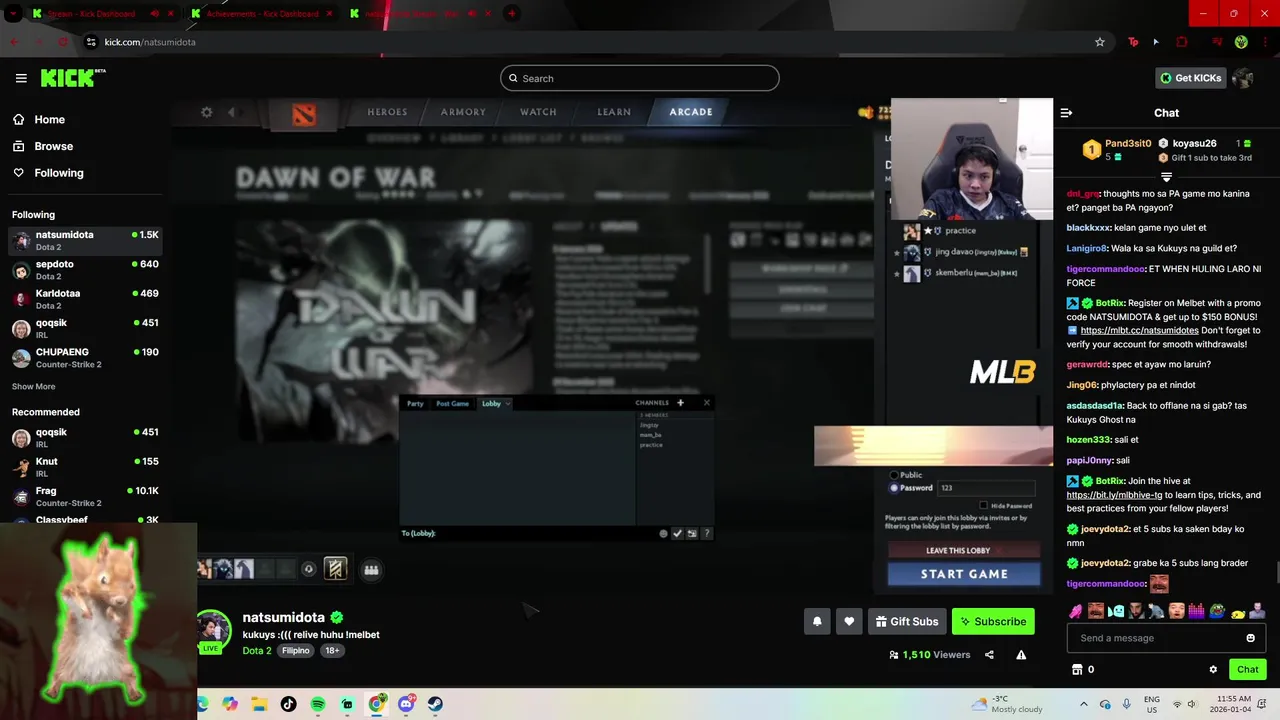
Task: Open the mlbt.cc/natsumidotes link in chat
Action: click(1139, 330)
